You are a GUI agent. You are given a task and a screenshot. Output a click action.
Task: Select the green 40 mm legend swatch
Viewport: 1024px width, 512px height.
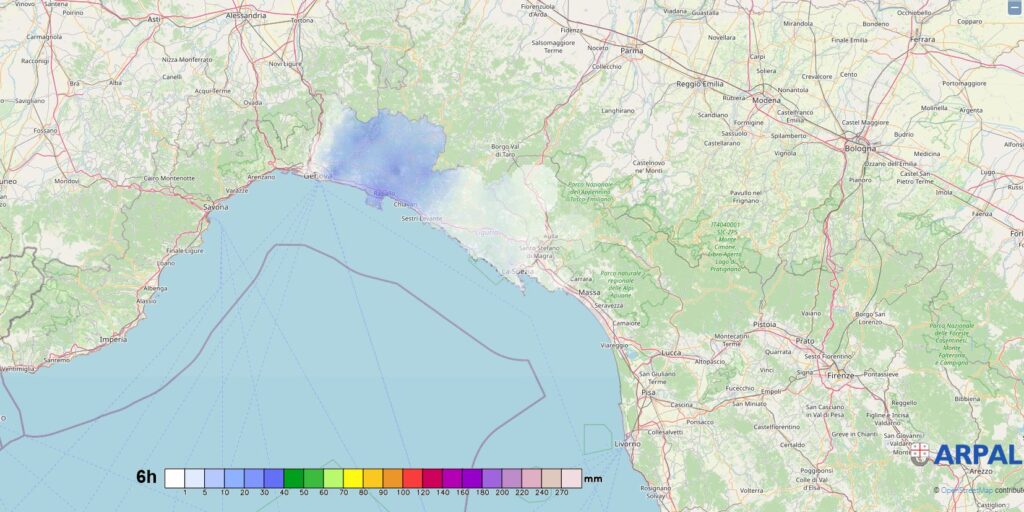tap(293, 477)
